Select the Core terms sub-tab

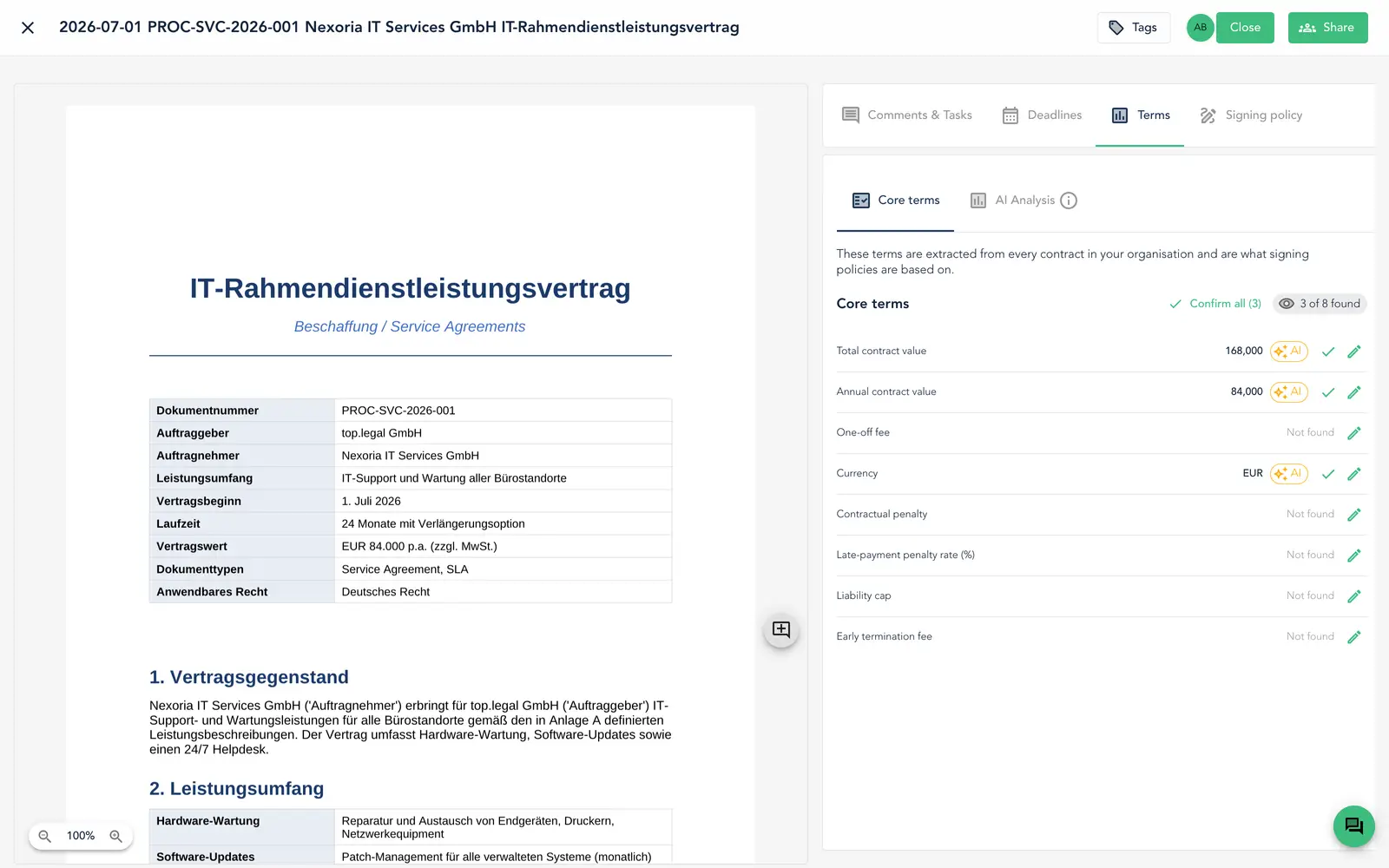point(896,201)
